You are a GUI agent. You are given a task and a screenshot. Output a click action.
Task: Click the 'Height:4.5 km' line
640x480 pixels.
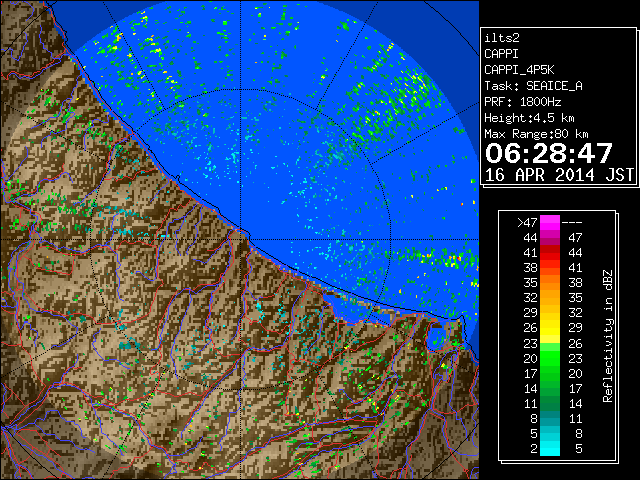[x=529, y=118]
